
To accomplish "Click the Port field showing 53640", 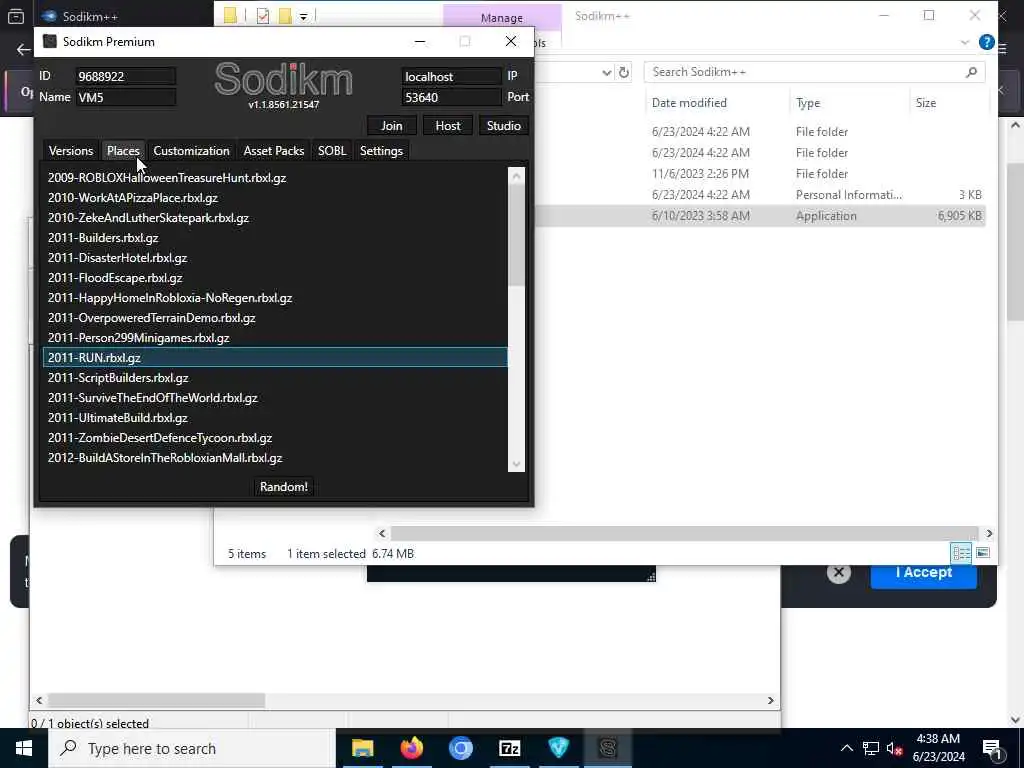I will click(451, 97).
